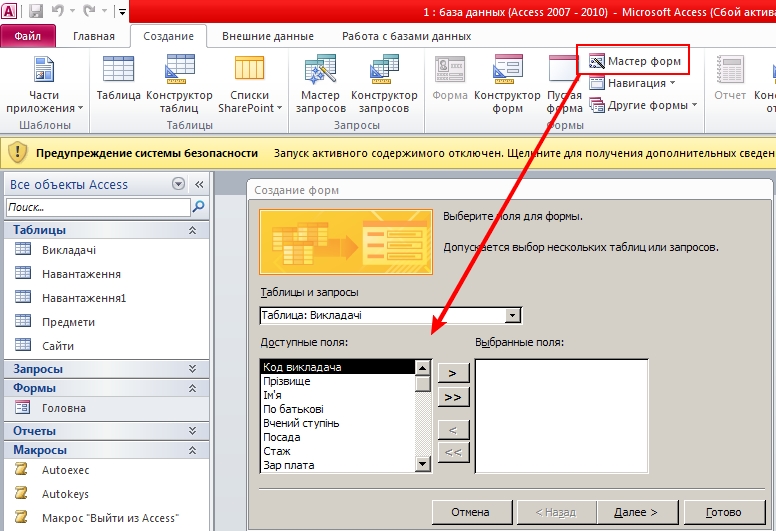Add selected field with > button
Image resolution: width=776 pixels, height=531 pixels.
(453, 373)
